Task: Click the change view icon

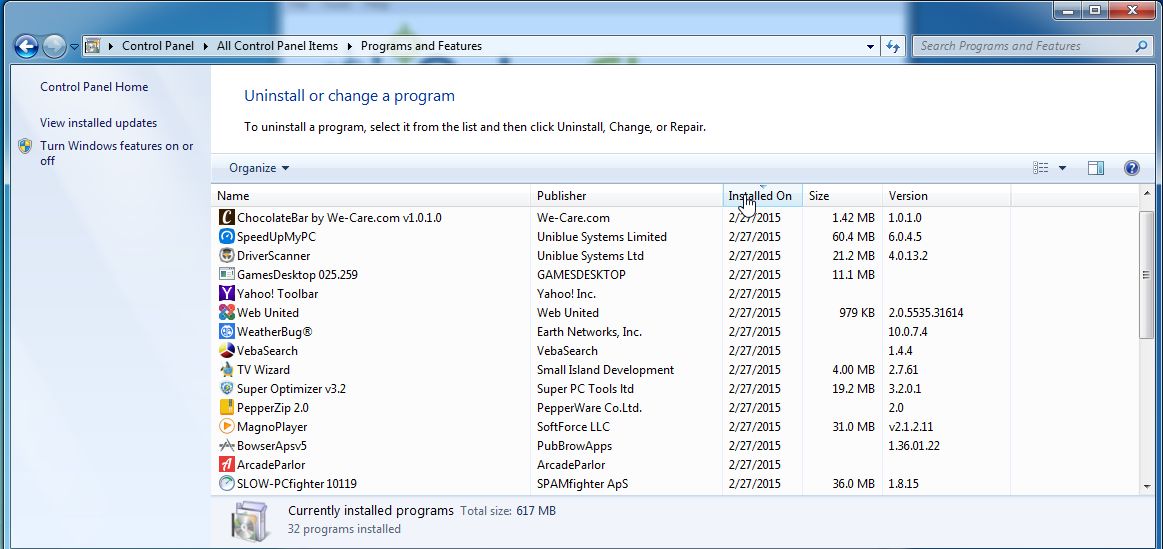Action: pos(1041,168)
